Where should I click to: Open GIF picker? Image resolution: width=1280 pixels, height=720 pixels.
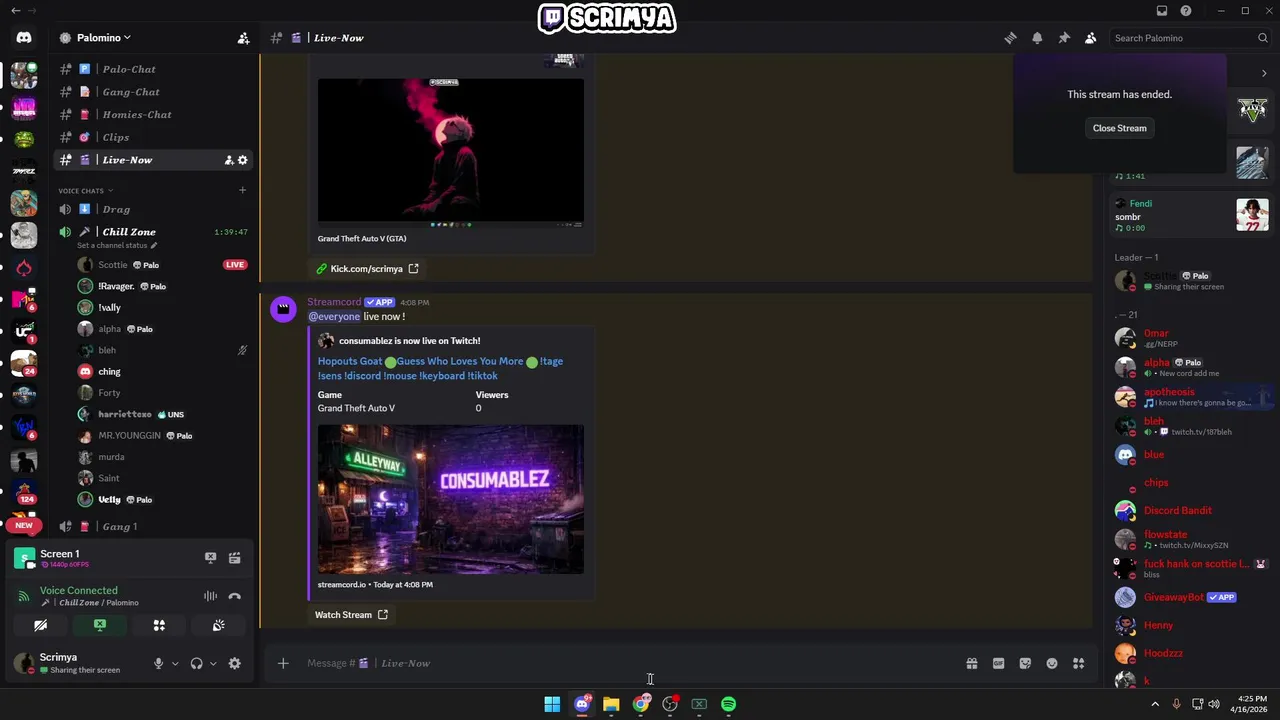(x=998, y=663)
